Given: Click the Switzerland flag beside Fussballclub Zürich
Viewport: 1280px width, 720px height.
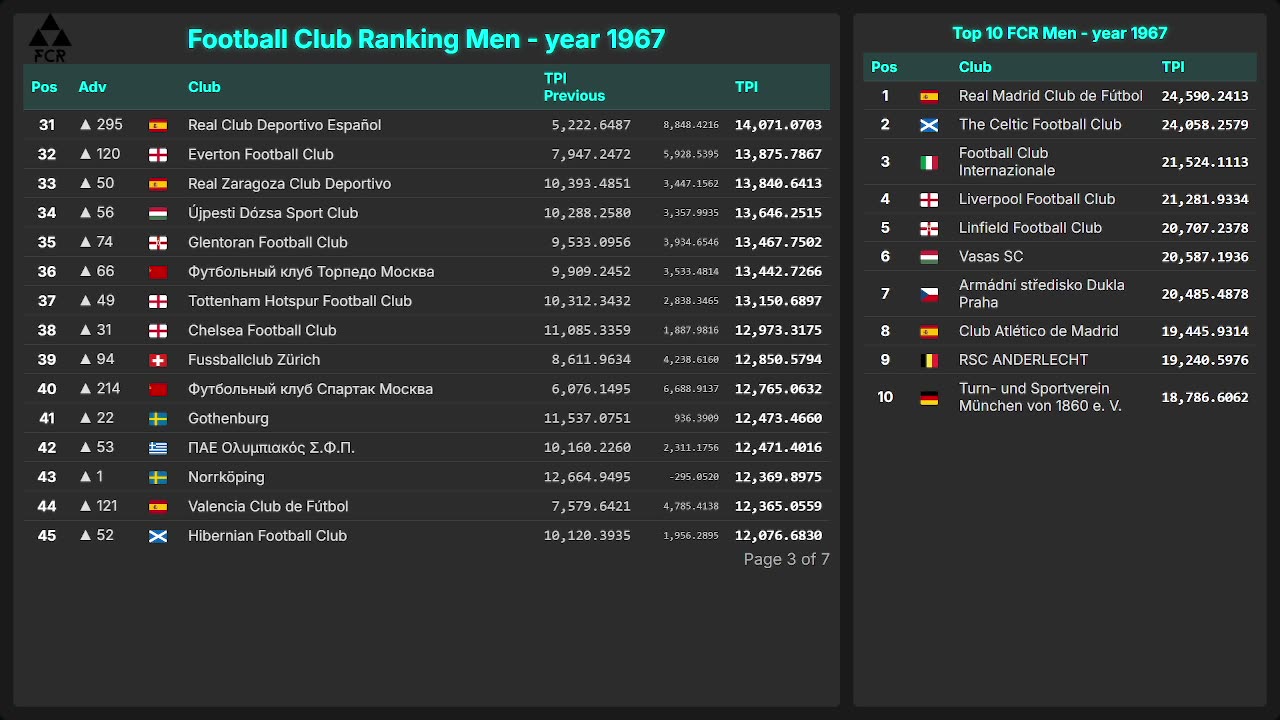Looking at the screenshot, I should point(158,360).
